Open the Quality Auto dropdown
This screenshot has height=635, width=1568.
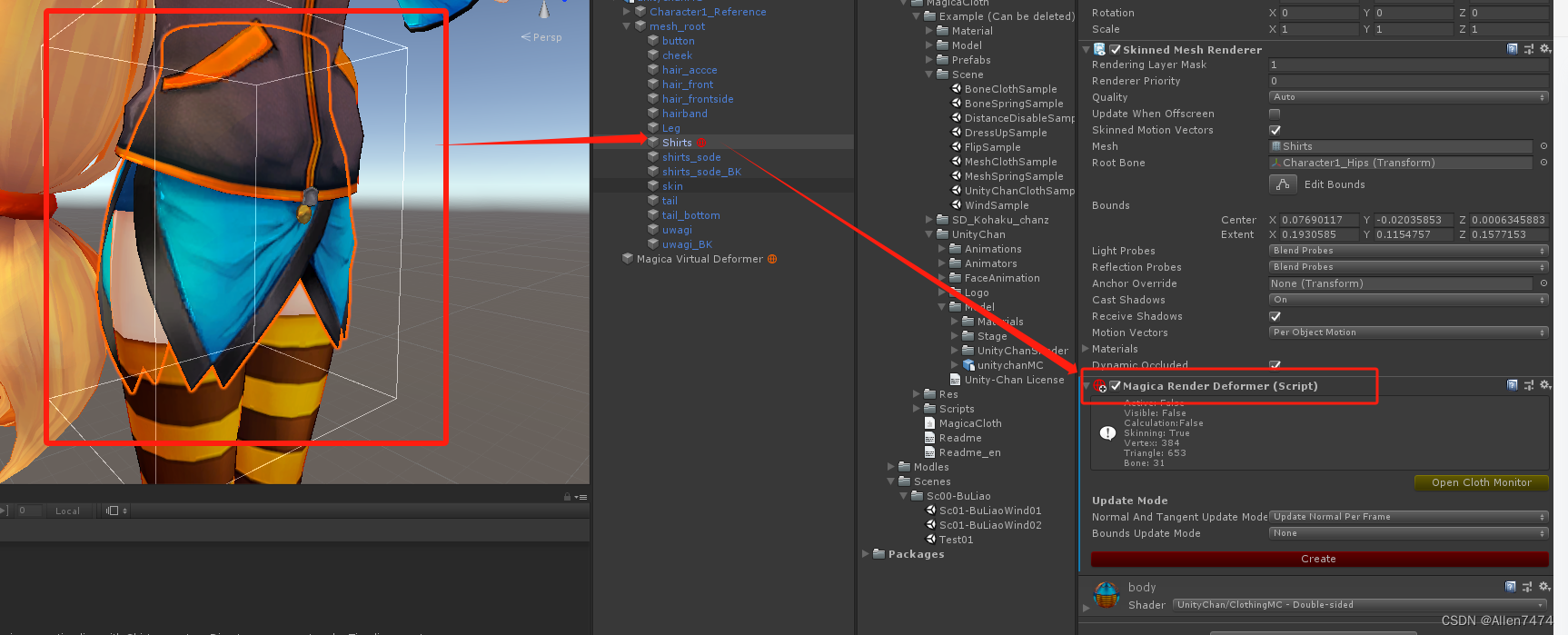tap(1408, 97)
